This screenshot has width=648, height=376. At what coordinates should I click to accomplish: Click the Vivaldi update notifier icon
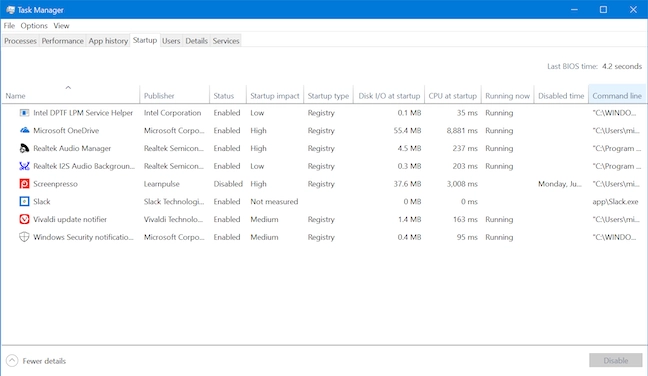pyautogui.click(x=24, y=219)
